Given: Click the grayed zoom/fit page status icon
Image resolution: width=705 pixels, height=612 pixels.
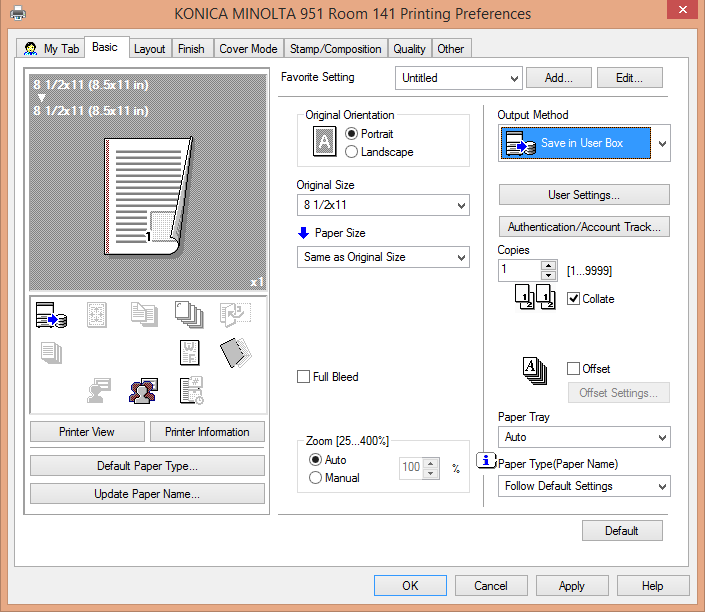Looking at the screenshot, I should click(x=97, y=315).
